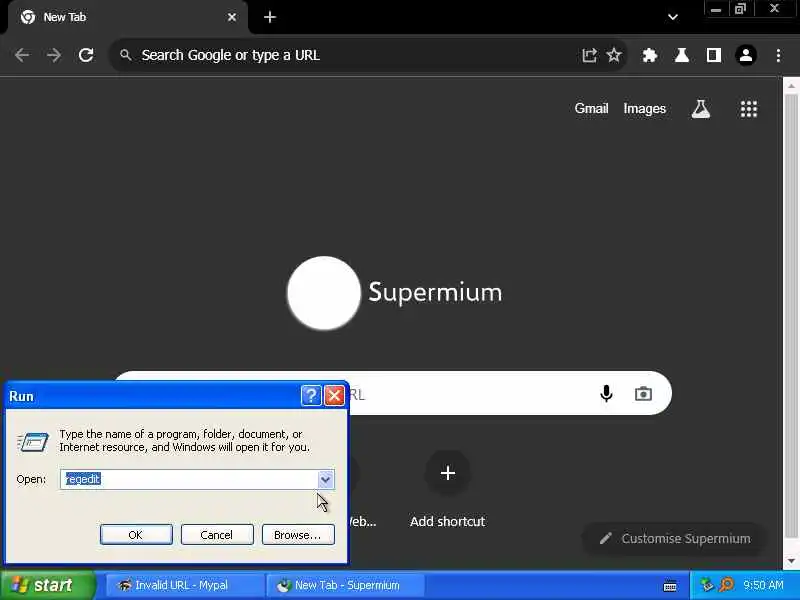
Task: Open the Google apps grid
Action: click(x=749, y=109)
